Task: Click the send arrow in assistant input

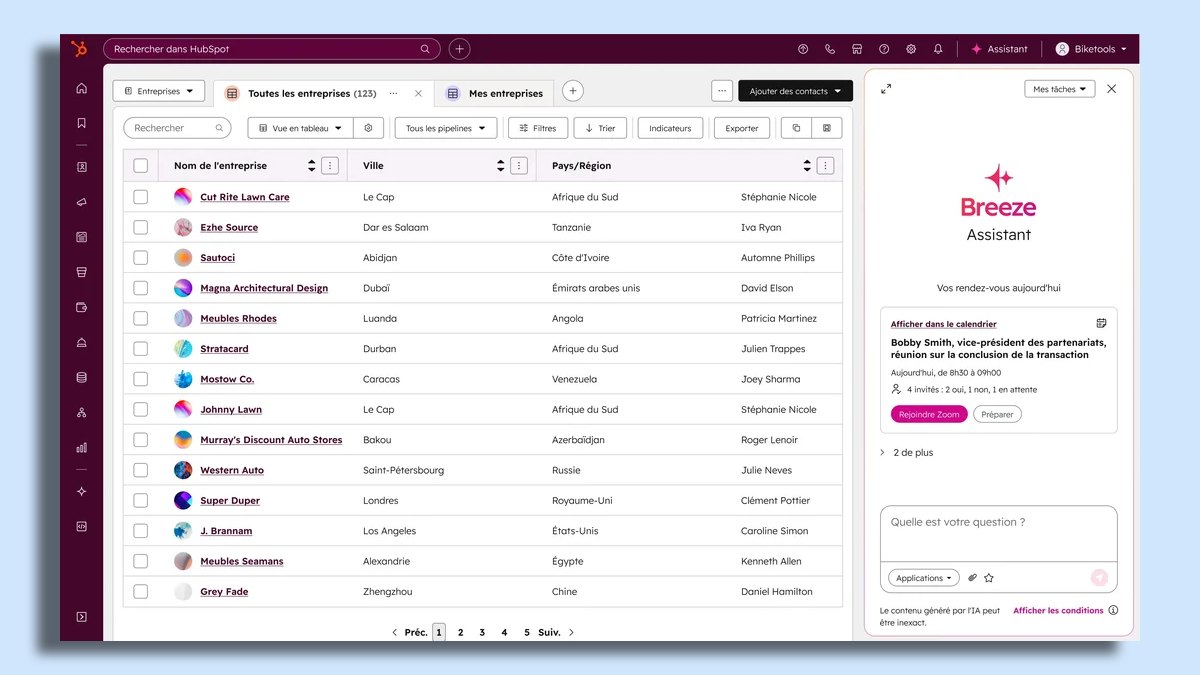Action: 1099,577
